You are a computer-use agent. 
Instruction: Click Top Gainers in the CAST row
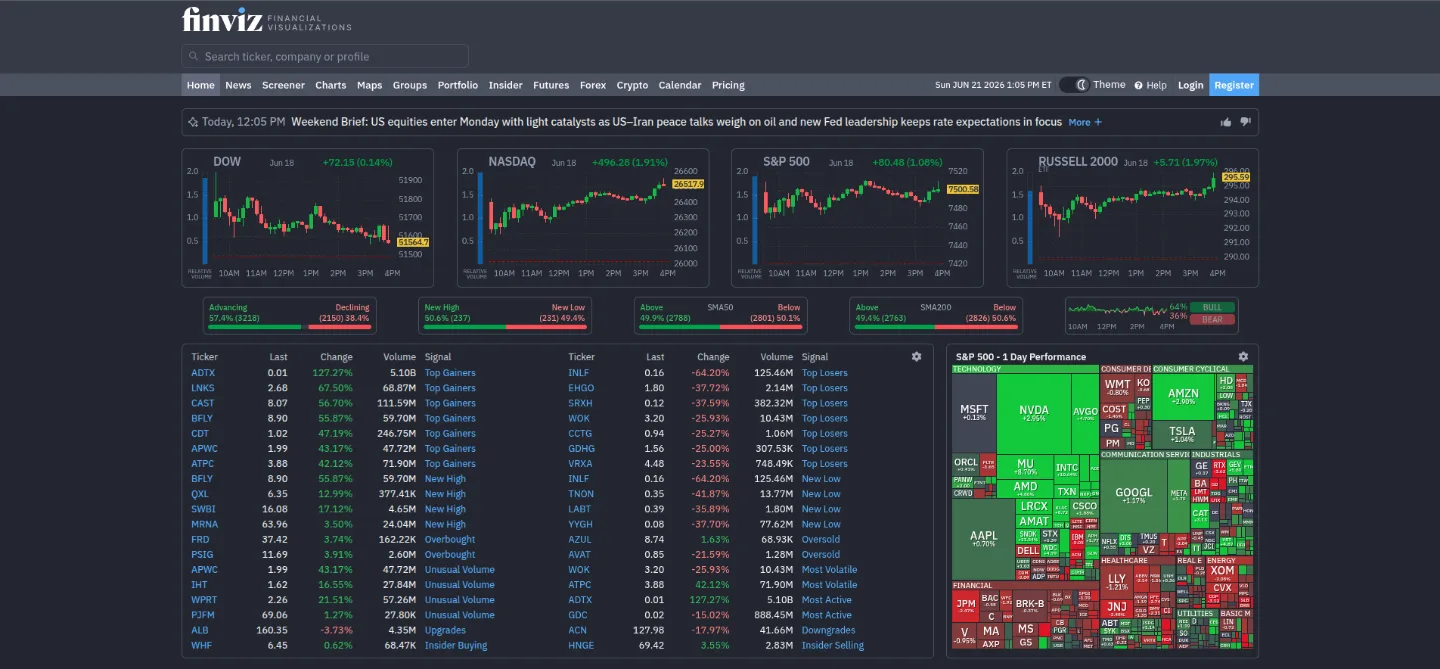pos(450,403)
